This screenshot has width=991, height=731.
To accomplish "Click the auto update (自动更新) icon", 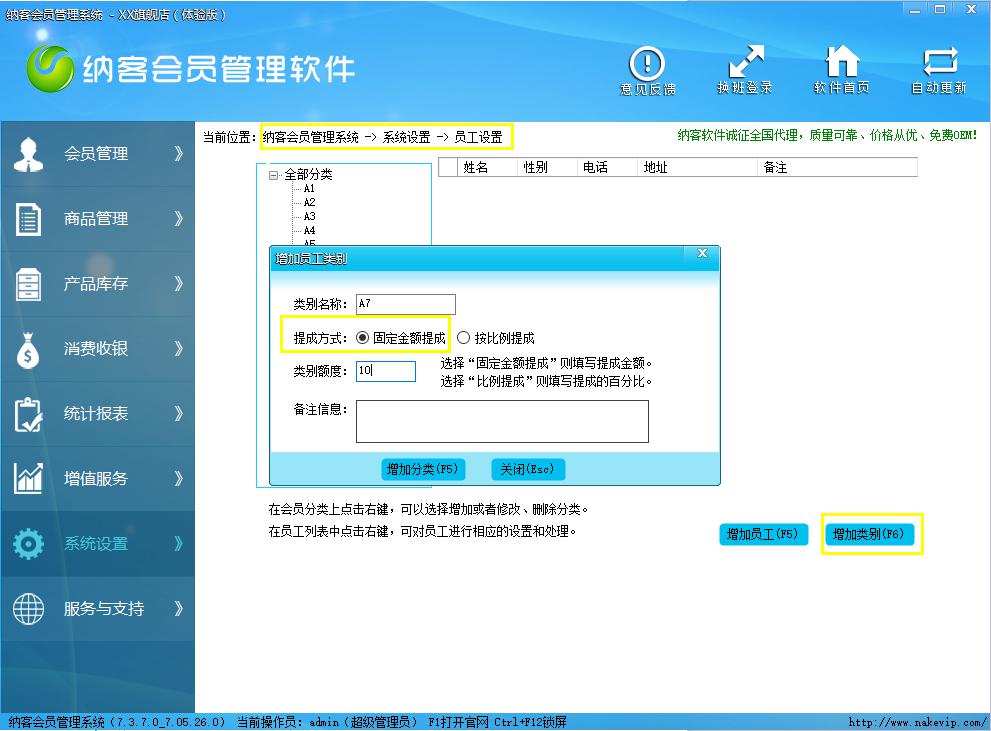I will tap(939, 65).
